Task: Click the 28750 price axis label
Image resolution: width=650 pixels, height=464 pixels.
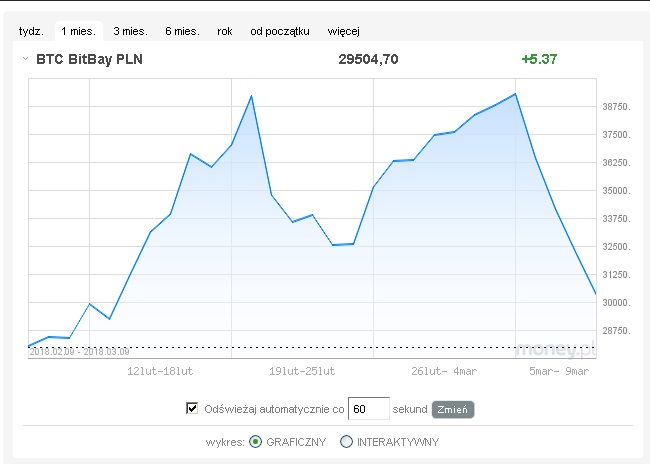Action: click(616, 331)
